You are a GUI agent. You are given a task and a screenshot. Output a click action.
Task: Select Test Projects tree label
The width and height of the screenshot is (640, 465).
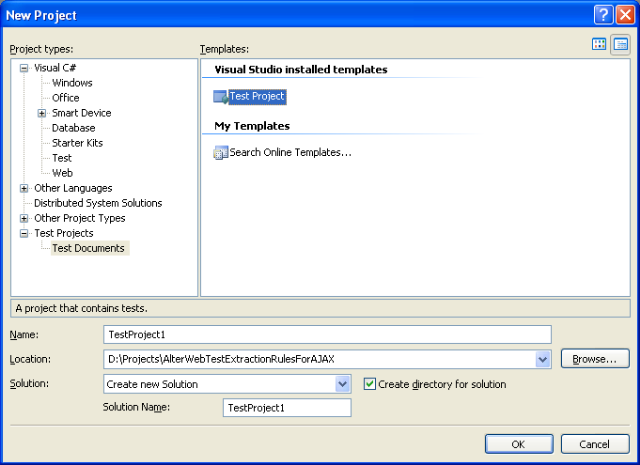coord(64,233)
